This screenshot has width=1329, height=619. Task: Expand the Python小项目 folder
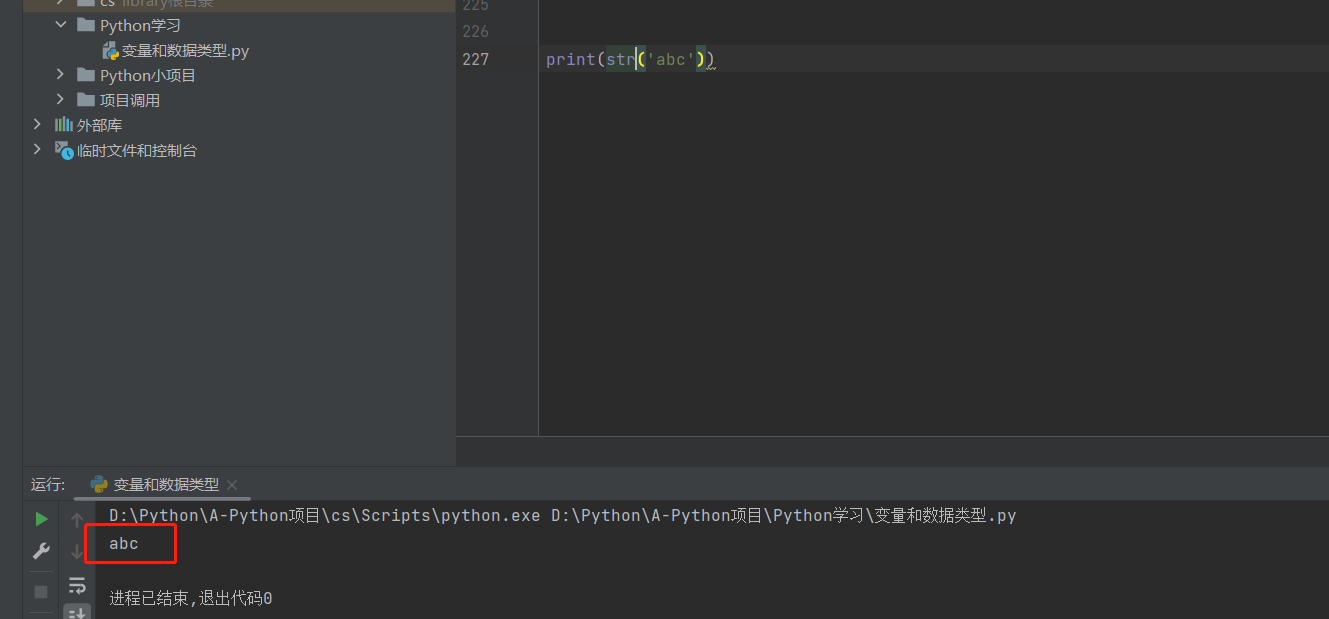pyautogui.click(x=60, y=75)
